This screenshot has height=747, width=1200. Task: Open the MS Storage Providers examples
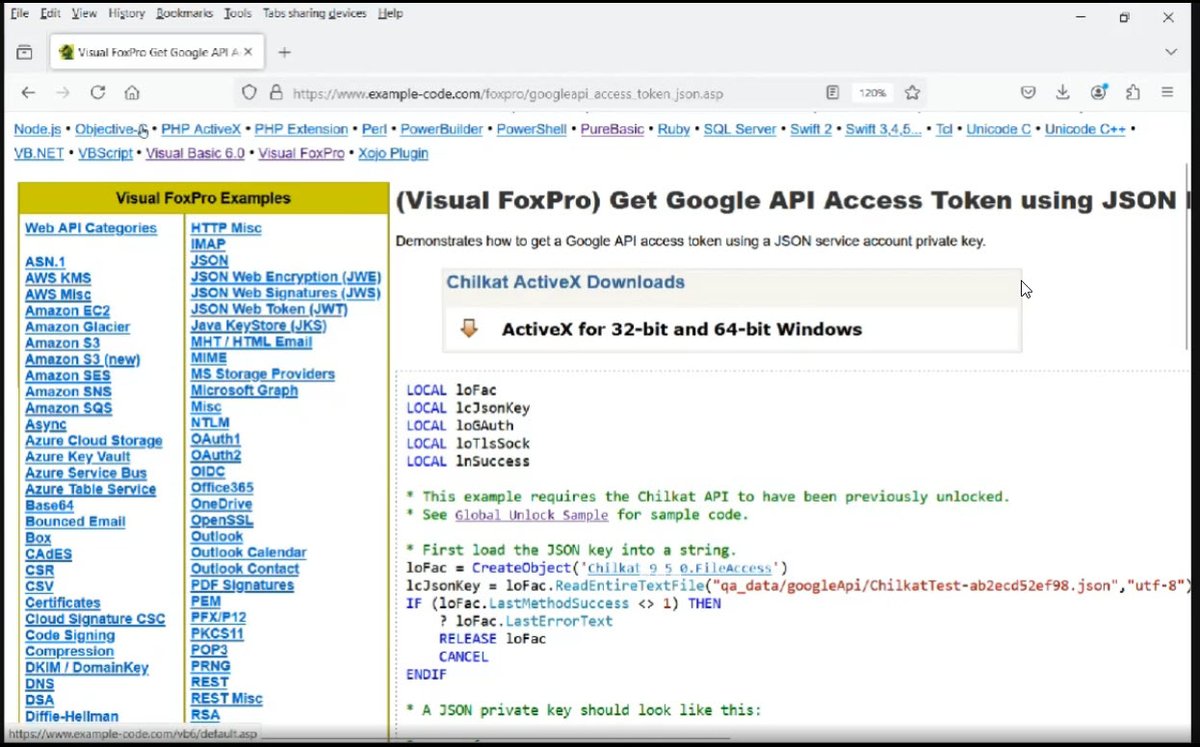point(263,374)
